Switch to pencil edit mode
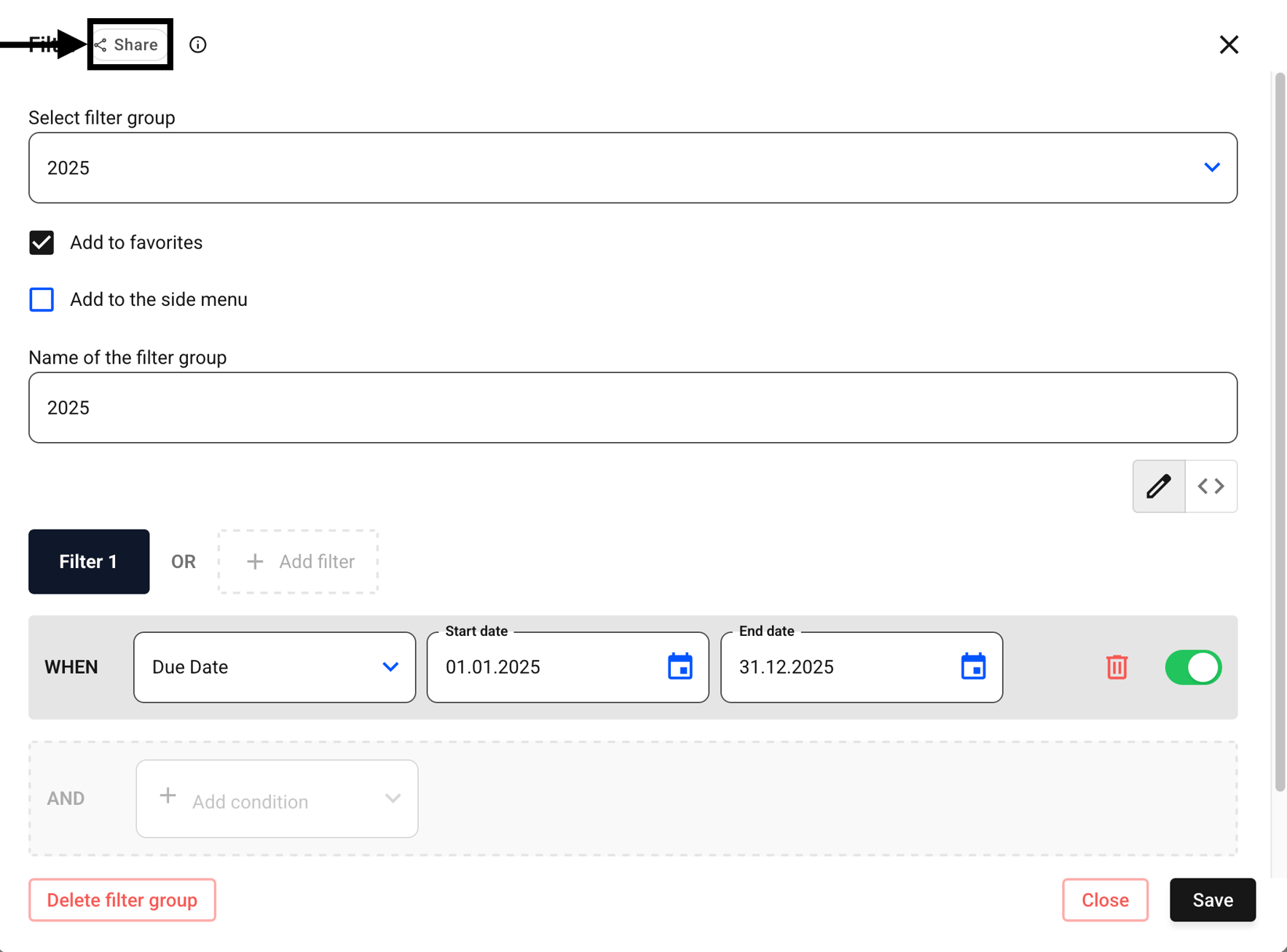1287x952 pixels. tap(1159, 486)
